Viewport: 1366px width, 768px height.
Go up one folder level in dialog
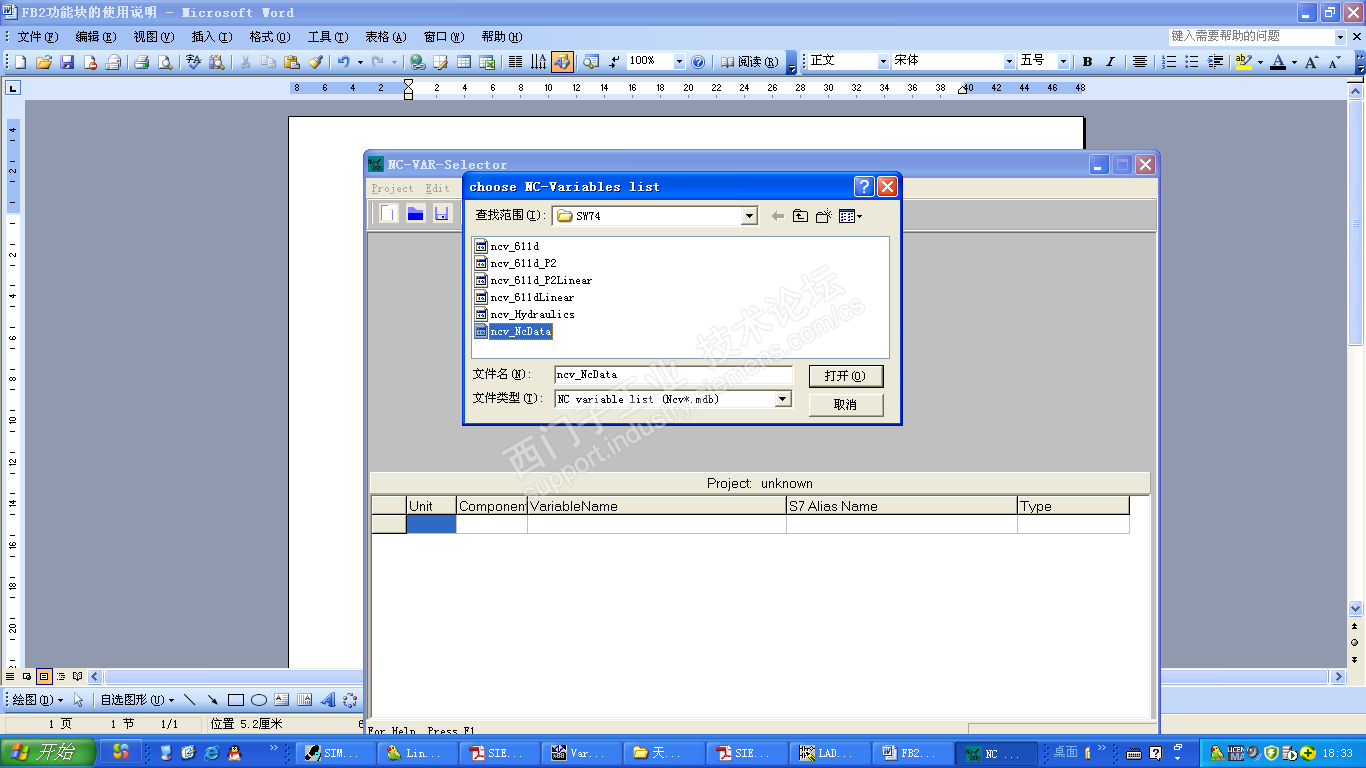(800, 216)
